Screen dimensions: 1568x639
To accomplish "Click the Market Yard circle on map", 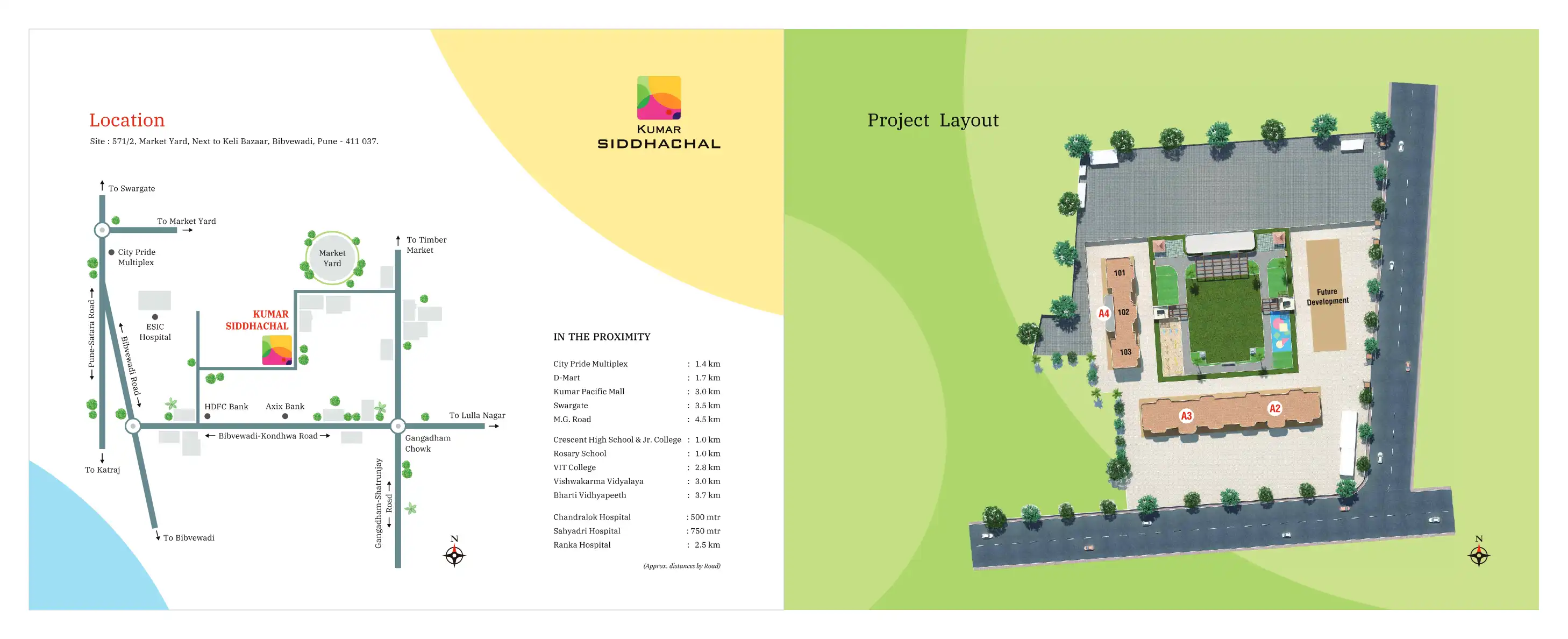I will [x=332, y=258].
